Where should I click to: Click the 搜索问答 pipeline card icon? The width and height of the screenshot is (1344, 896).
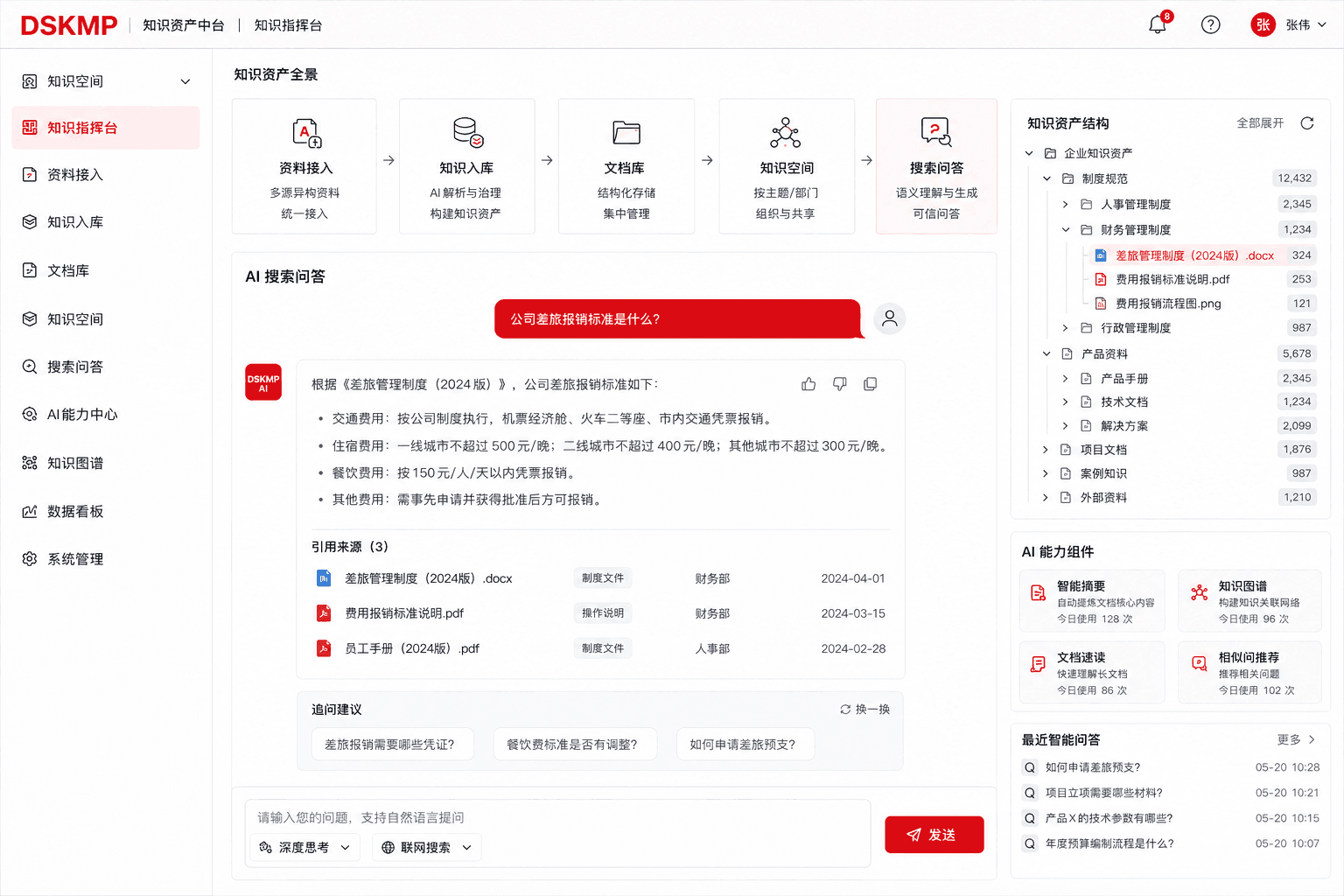(936, 132)
